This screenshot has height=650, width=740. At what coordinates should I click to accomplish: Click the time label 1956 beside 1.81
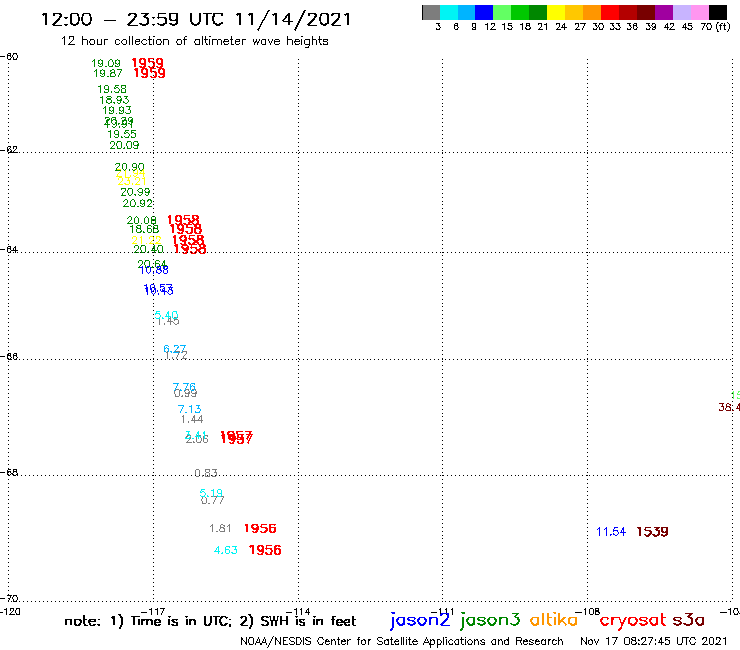coord(260,529)
